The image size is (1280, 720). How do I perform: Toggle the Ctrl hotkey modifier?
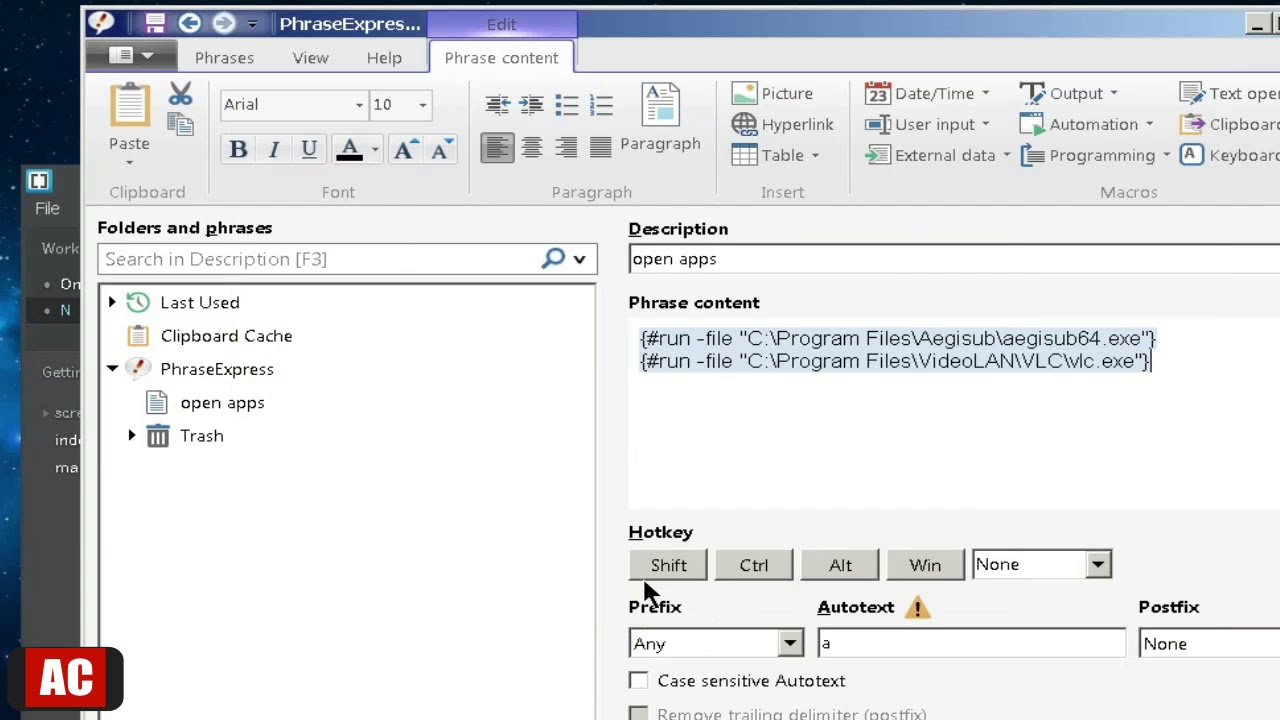click(754, 565)
